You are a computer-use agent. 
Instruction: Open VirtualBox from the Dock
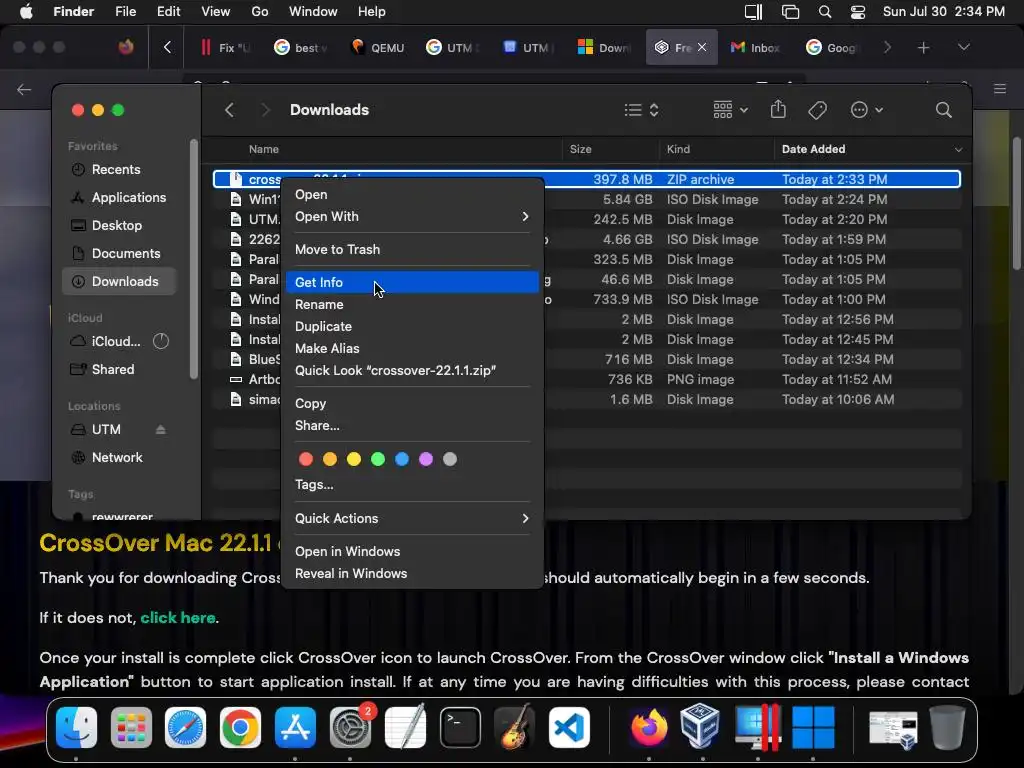click(699, 726)
